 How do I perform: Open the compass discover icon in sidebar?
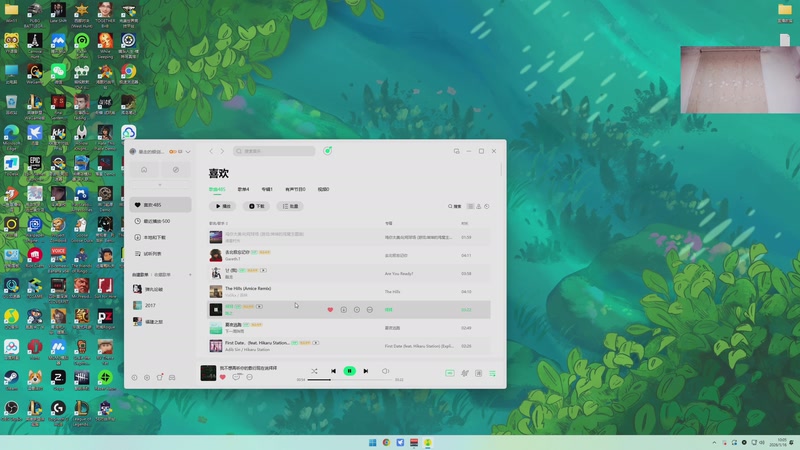click(176, 170)
